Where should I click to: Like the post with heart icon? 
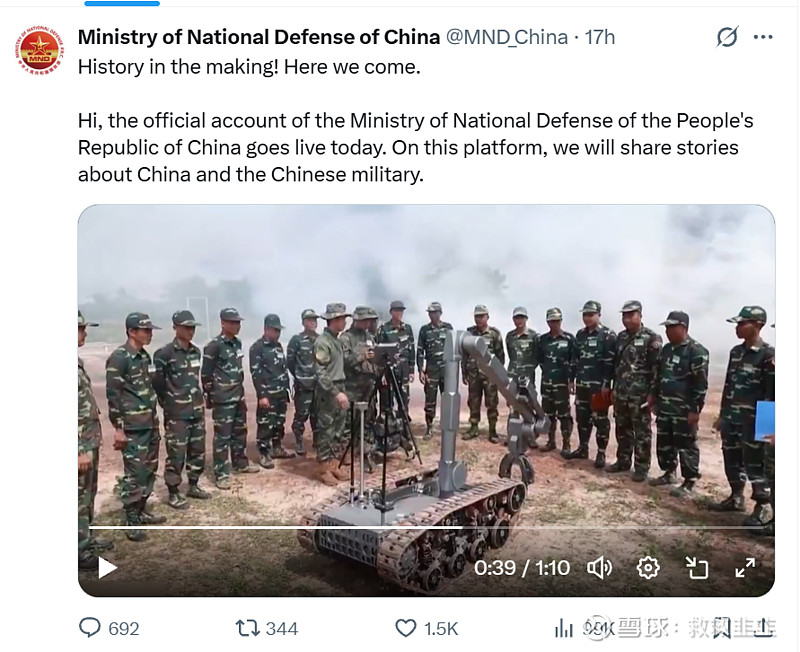click(x=405, y=628)
